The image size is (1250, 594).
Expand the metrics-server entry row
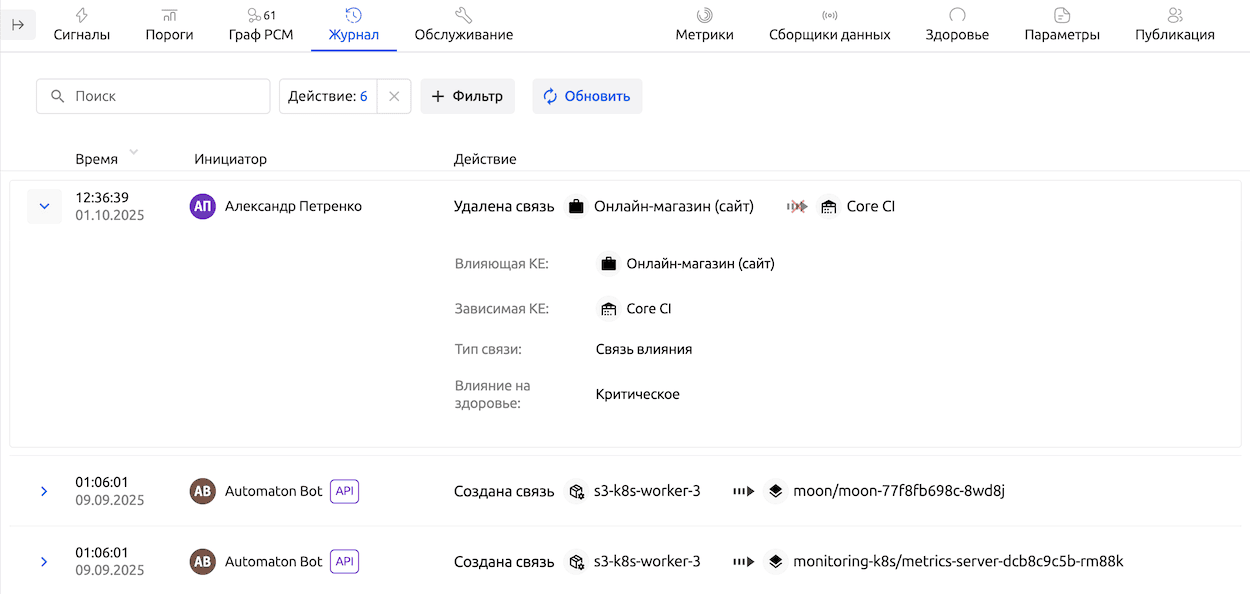pos(44,562)
